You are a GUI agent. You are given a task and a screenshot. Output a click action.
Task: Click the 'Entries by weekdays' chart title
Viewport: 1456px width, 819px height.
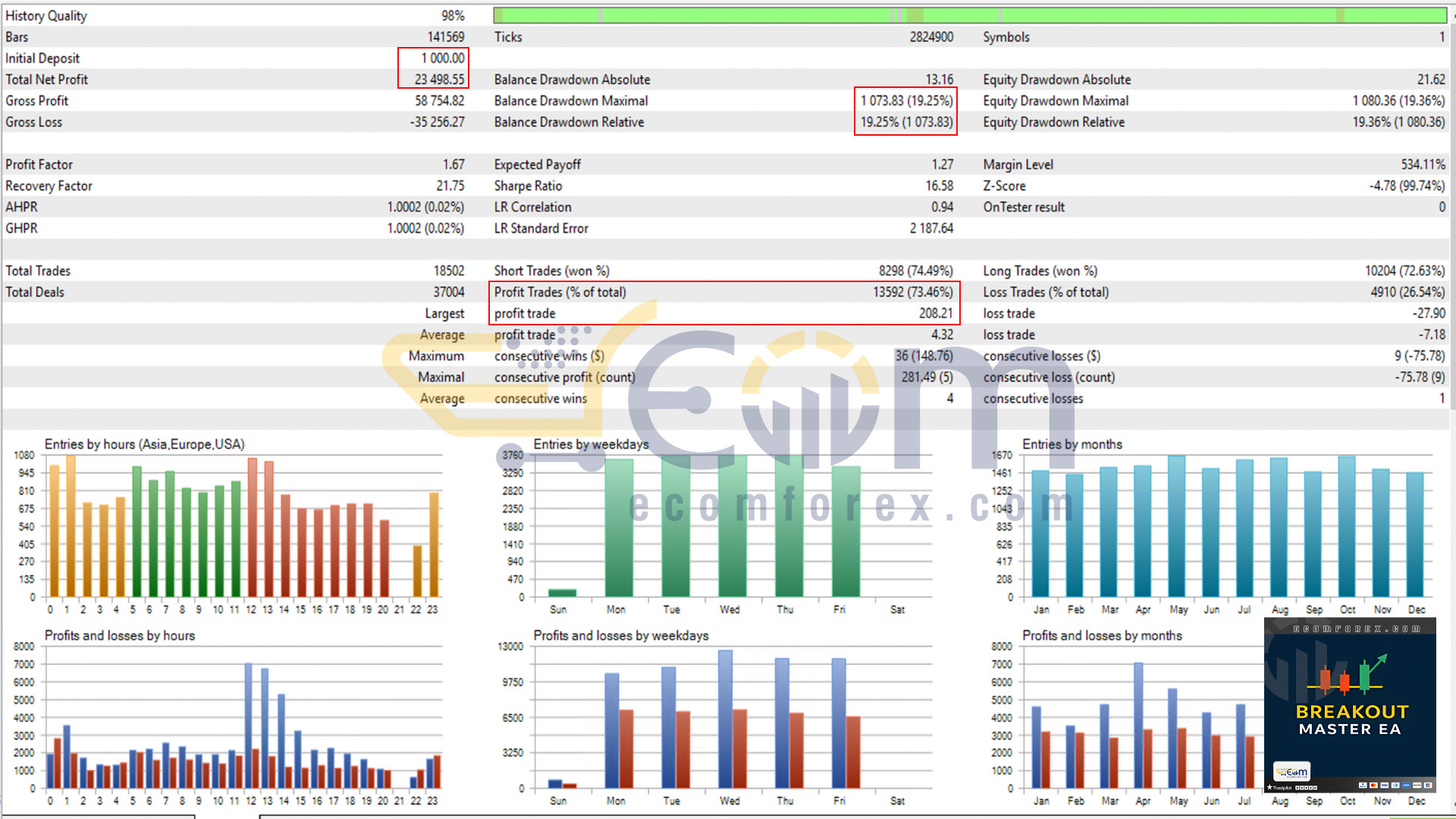tap(591, 444)
